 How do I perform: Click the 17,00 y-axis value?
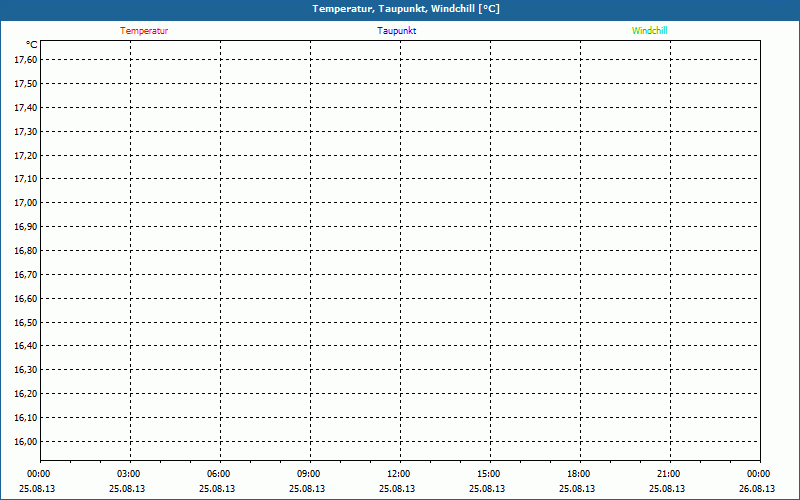pos(26,203)
